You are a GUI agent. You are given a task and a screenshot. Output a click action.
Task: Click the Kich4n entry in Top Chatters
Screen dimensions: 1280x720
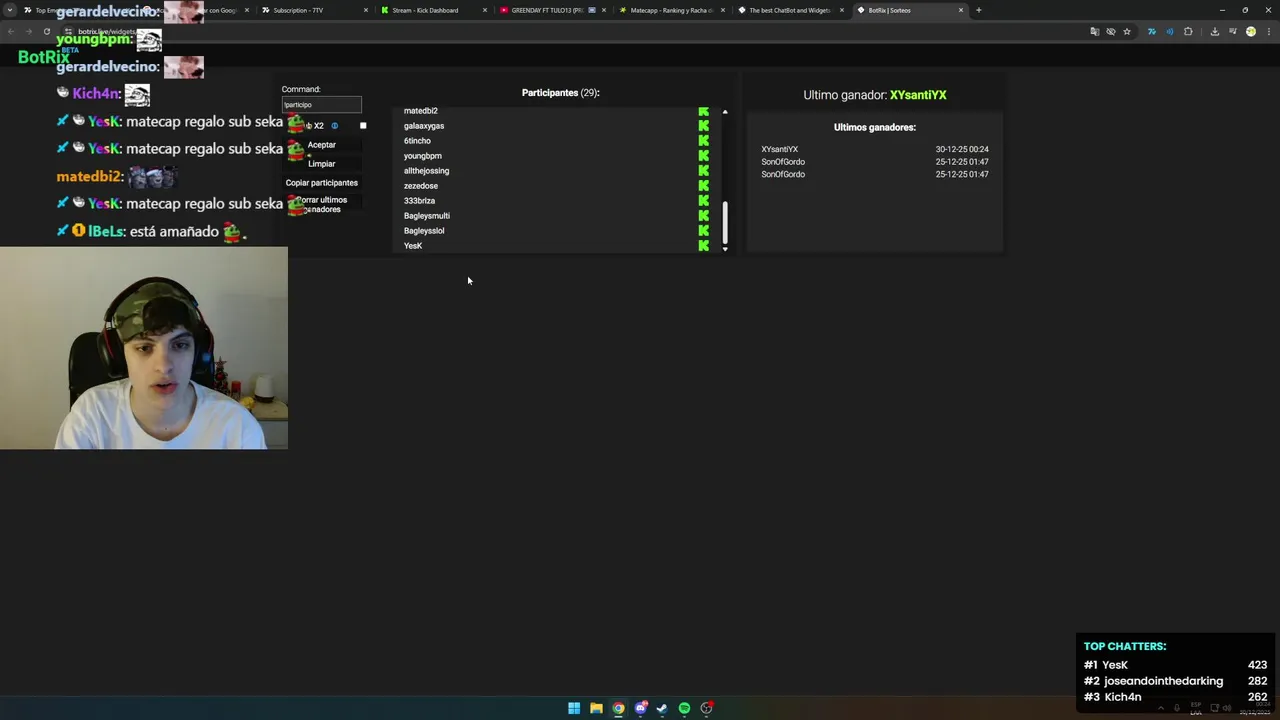coord(1123,697)
